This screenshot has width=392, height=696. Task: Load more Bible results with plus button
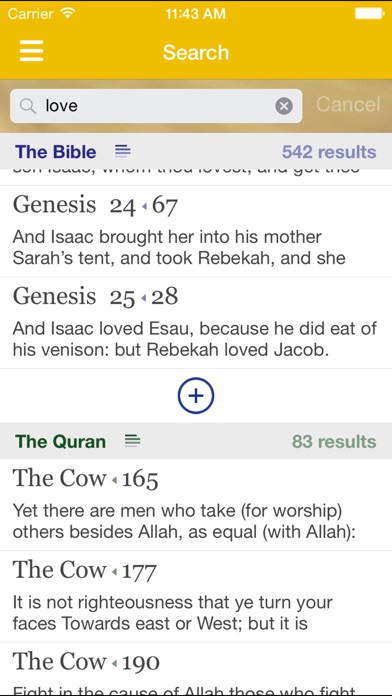(x=196, y=396)
